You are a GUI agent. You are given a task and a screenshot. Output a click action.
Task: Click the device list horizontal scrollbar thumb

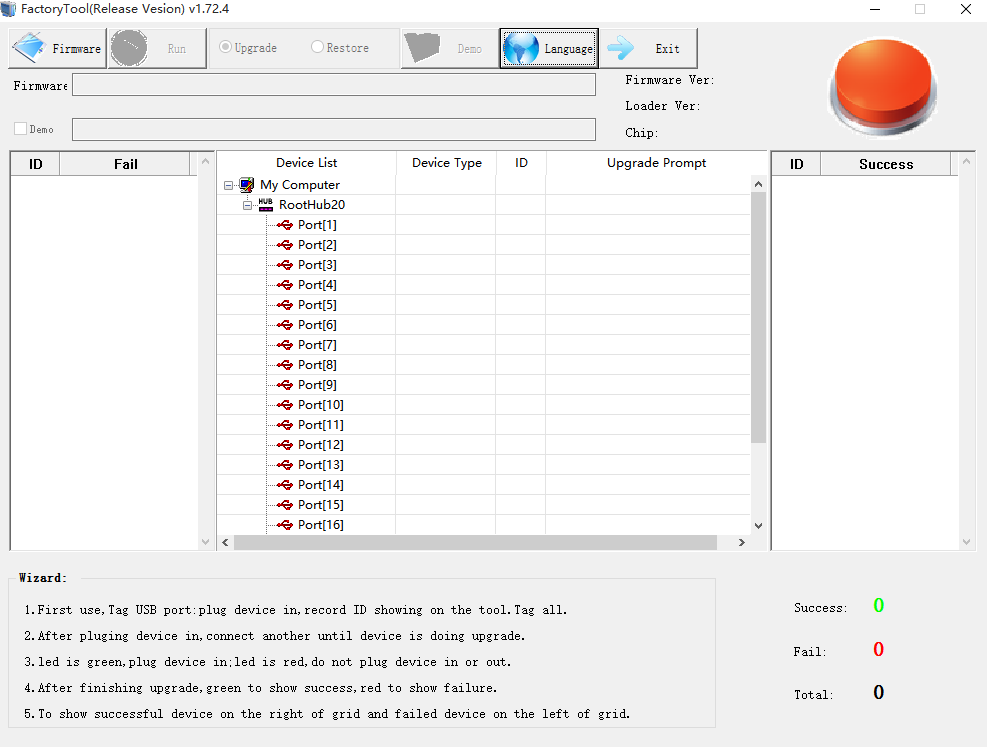point(475,542)
